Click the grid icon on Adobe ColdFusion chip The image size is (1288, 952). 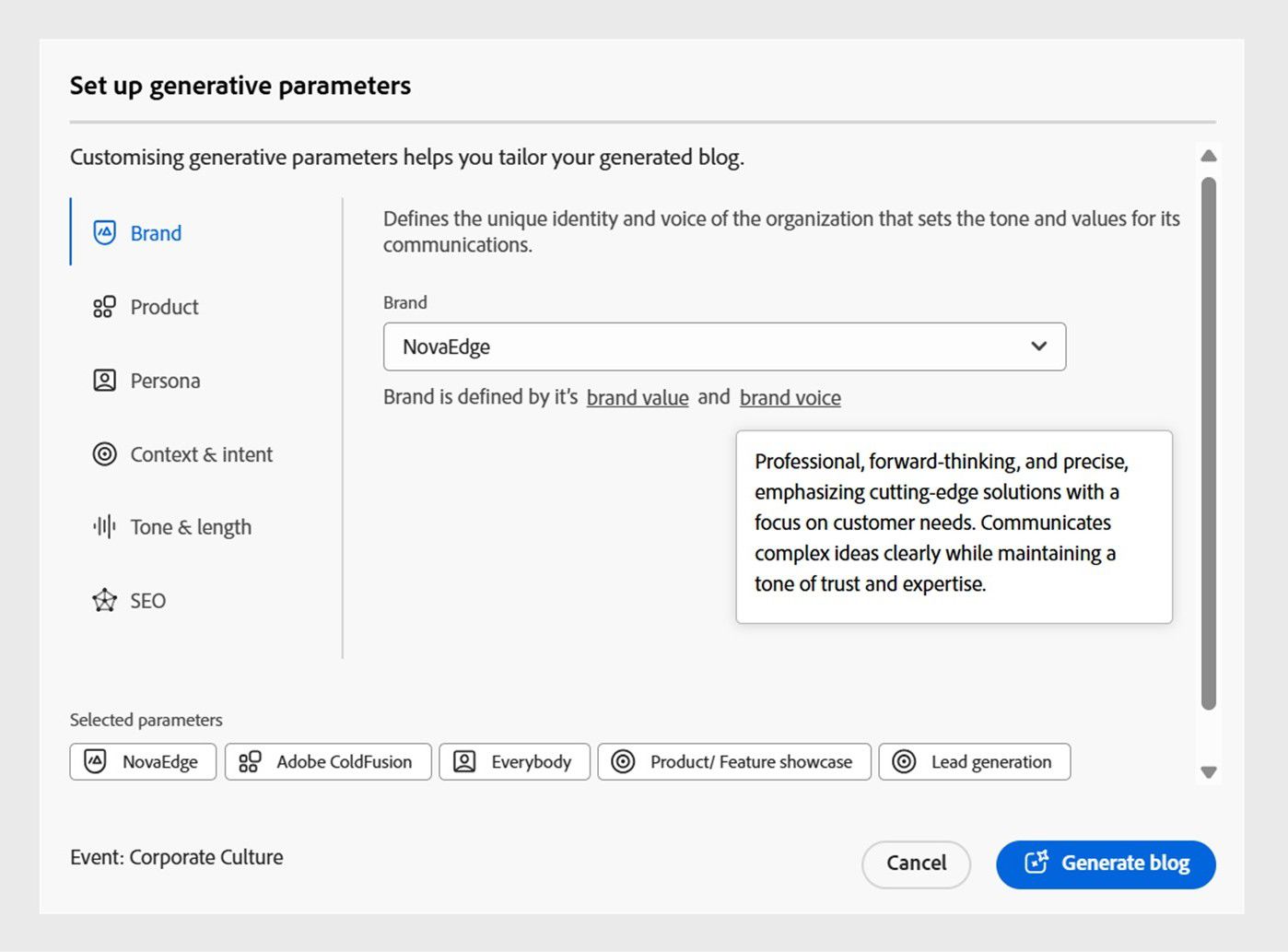click(x=248, y=762)
